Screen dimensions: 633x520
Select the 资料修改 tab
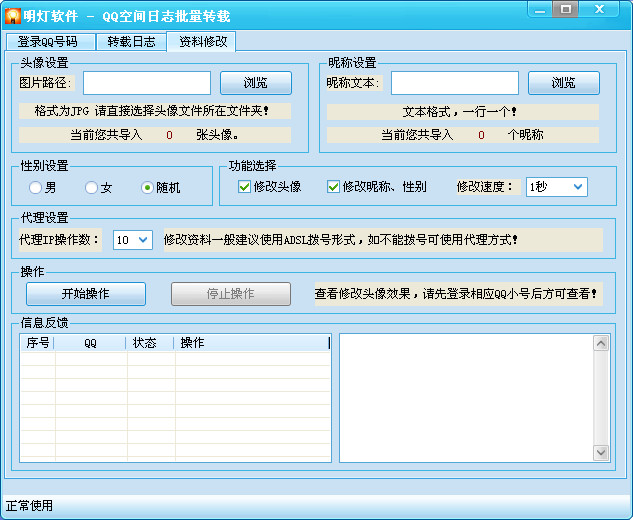tap(201, 41)
